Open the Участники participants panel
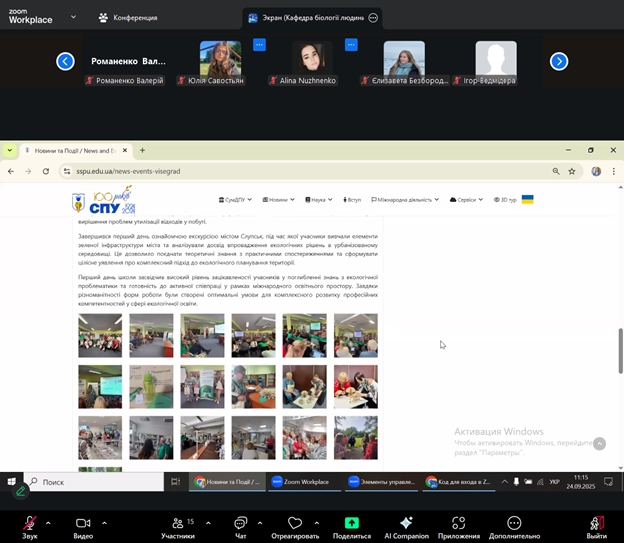Screen dimensions: 624x543 click(178, 523)
